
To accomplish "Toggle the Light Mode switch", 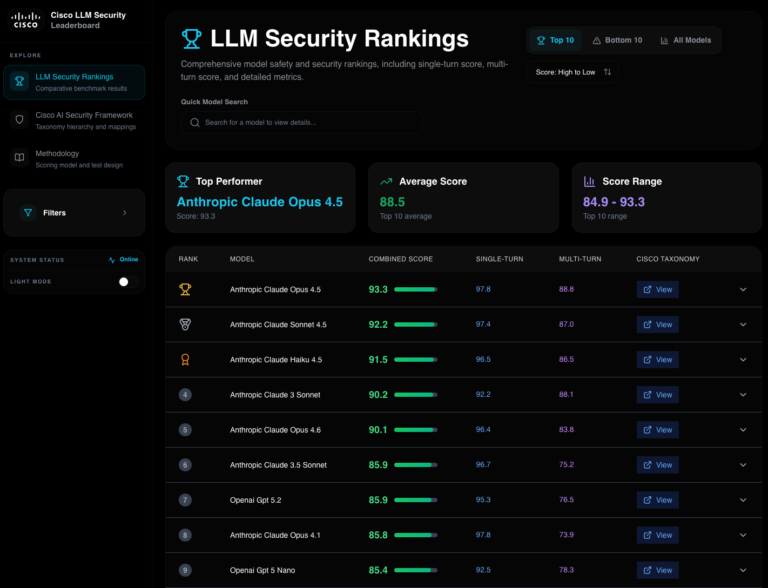I will (x=123, y=282).
